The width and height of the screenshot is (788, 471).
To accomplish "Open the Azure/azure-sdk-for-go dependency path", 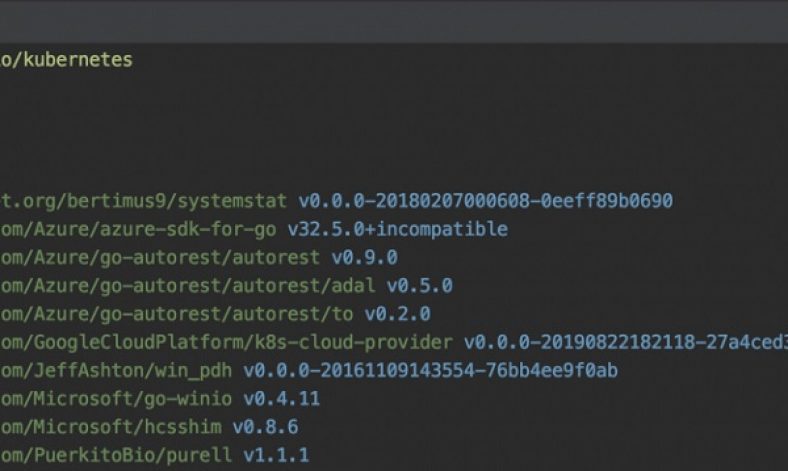I will click(138, 229).
